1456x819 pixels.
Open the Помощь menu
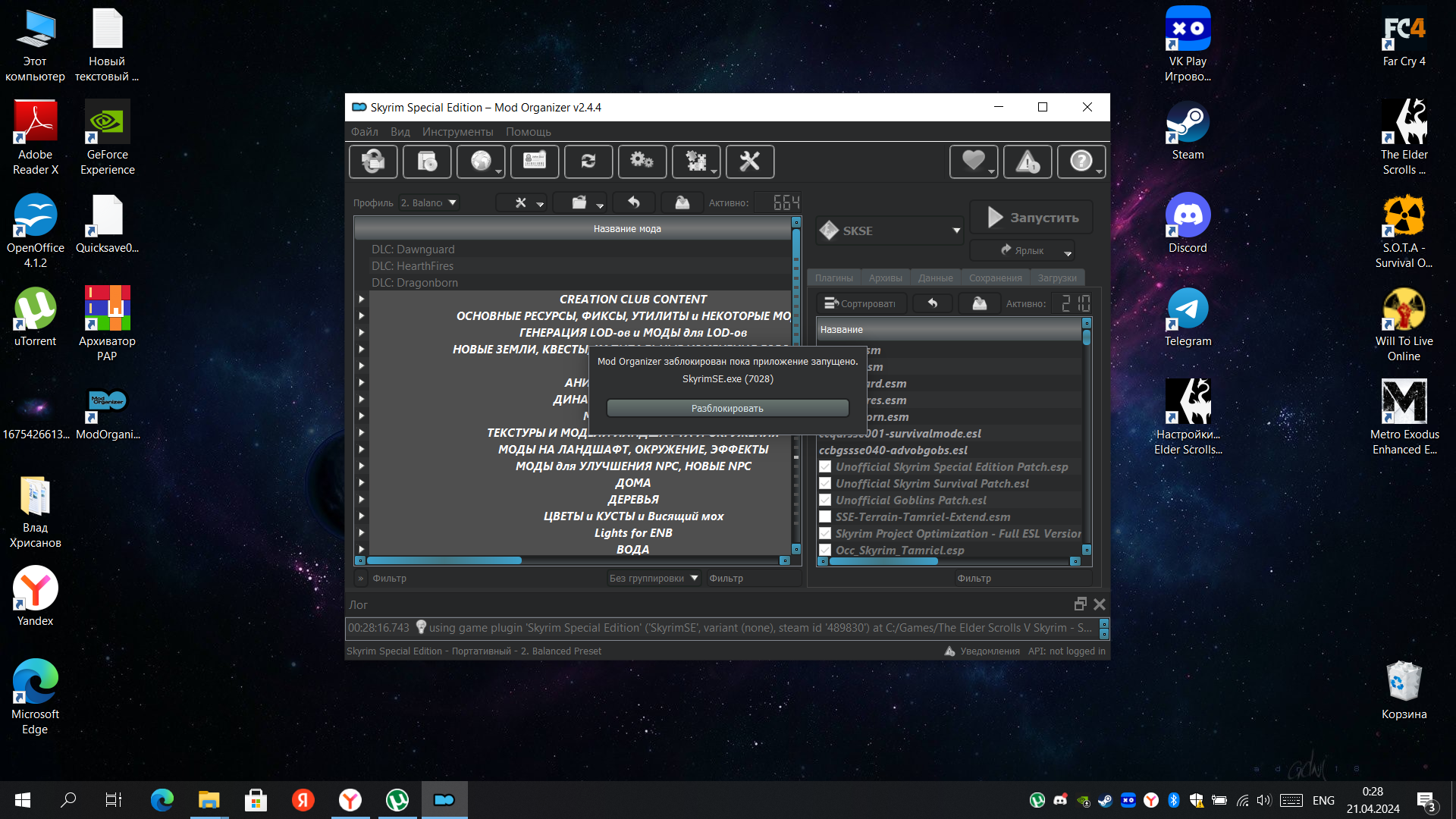(x=529, y=132)
